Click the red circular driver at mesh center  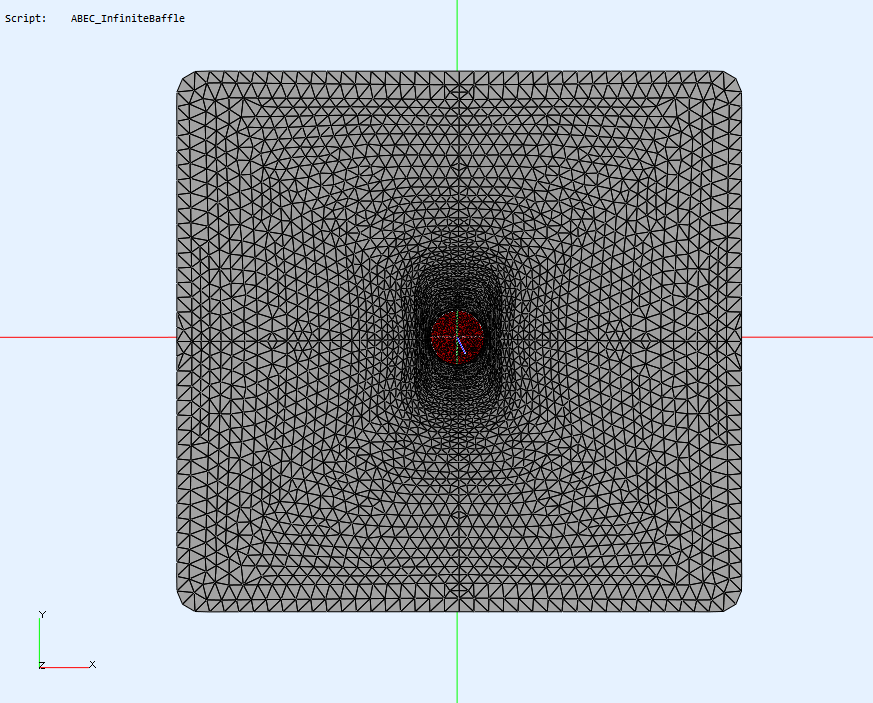point(457,337)
